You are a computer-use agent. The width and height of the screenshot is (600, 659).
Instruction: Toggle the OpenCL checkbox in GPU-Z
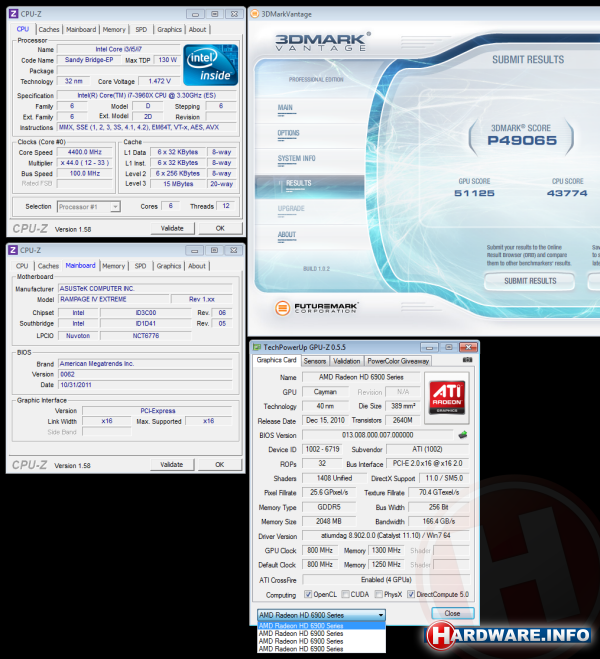tap(308, 594)
